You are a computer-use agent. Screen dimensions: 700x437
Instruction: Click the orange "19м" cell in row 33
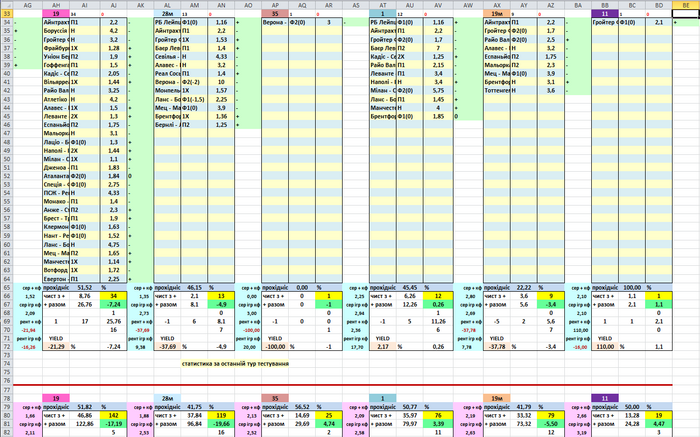[496, 14]
